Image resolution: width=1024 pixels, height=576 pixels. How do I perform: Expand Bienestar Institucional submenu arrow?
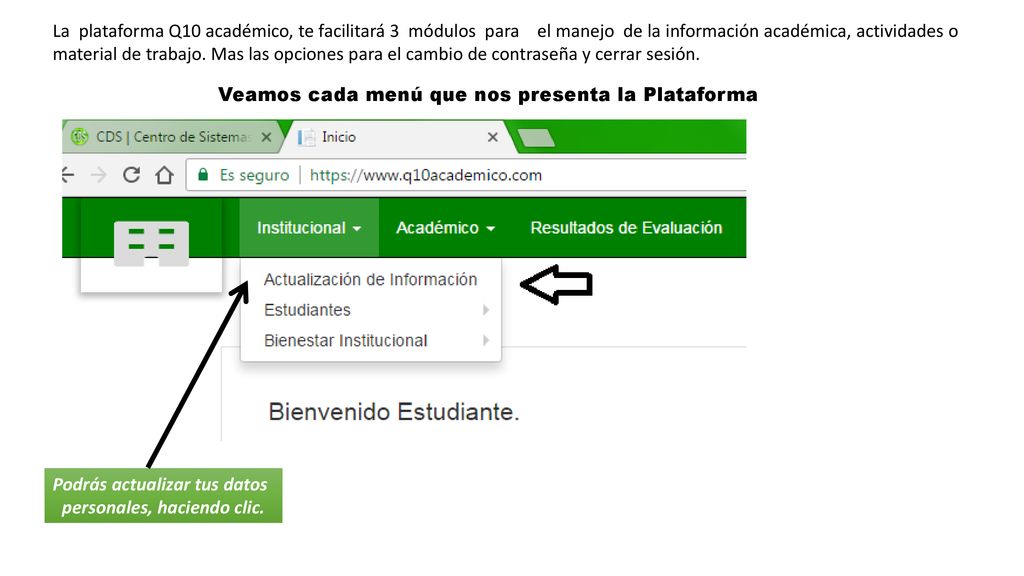coord(486,341)
